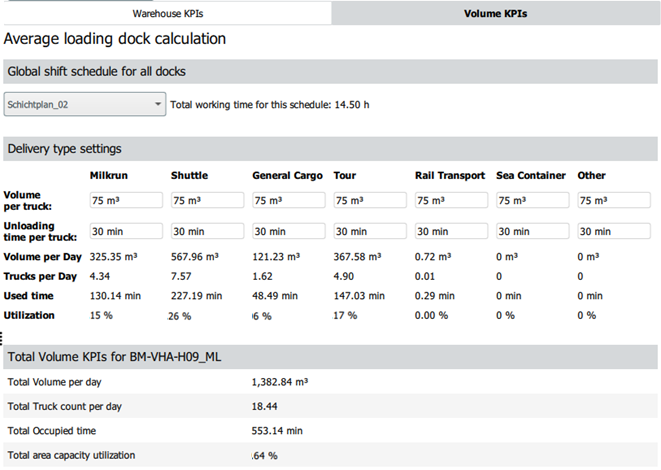661x470 pixels.
Task: Select the Other column header
Action: pyautogui.click(x=591, y=175)
